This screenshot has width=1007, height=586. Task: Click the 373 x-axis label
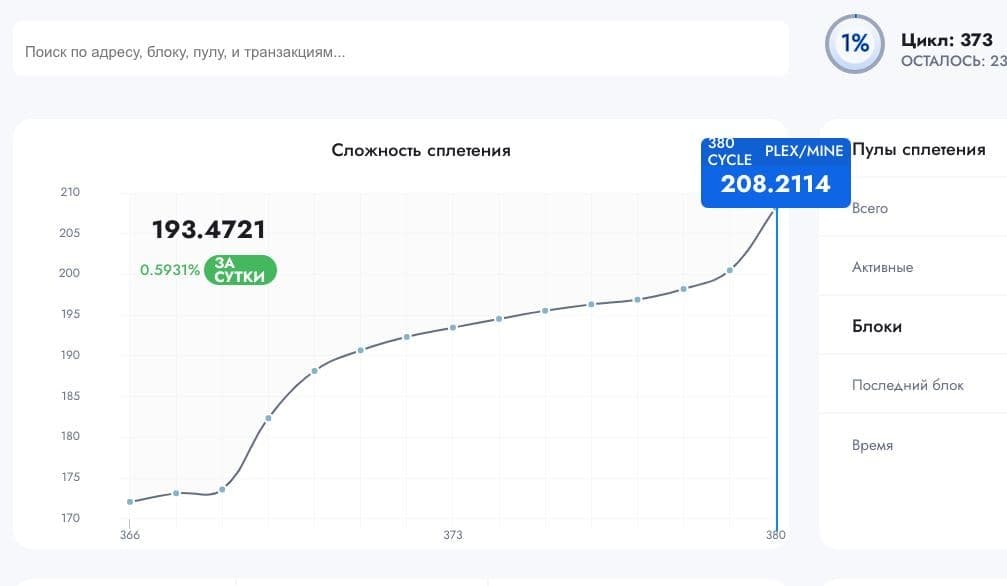pos(453,535)
